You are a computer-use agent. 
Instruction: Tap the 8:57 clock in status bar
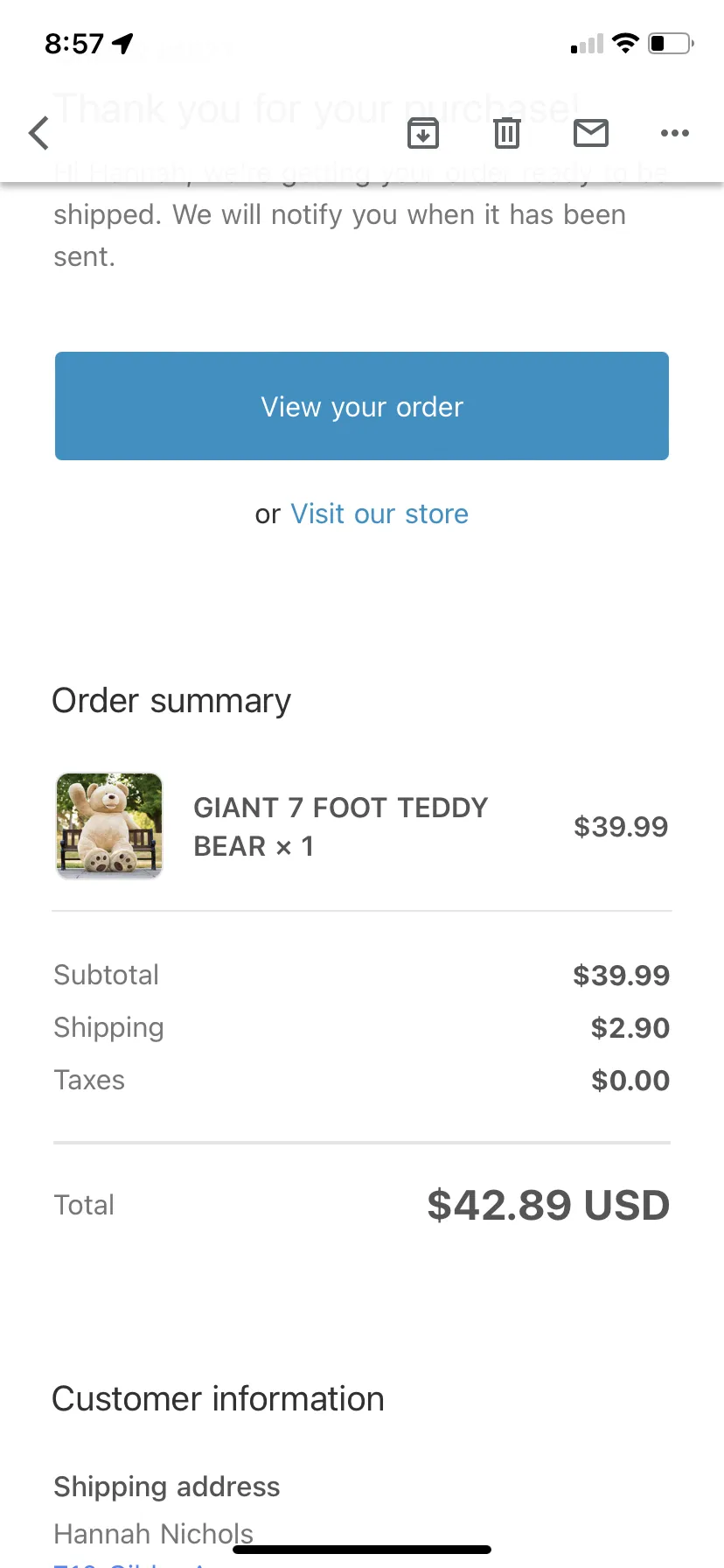tap(74, 43)
